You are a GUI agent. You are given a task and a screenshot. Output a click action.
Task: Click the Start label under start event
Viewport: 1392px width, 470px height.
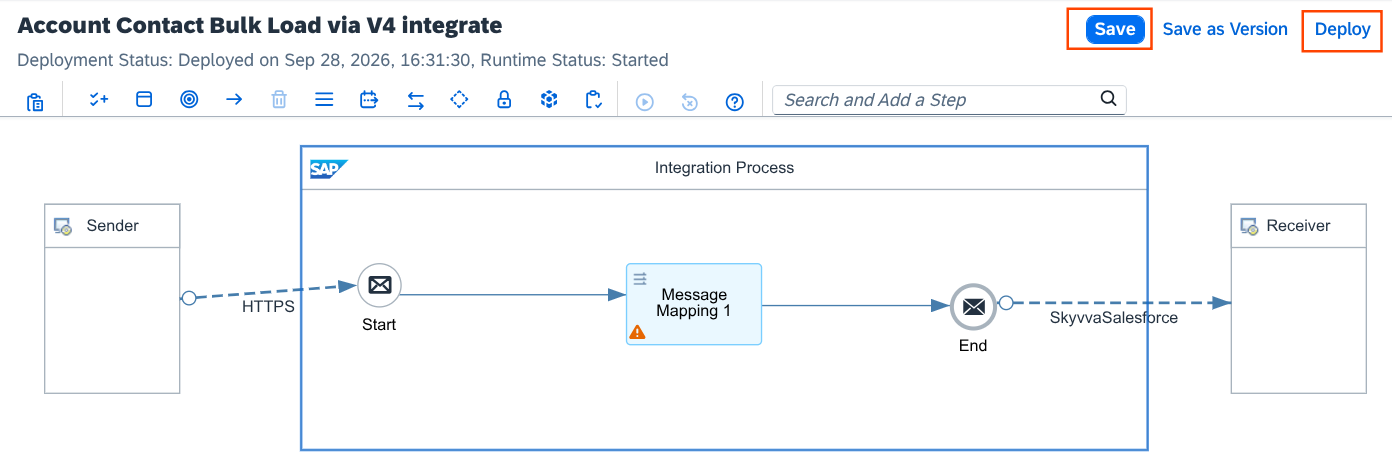[x=379, y=324]
